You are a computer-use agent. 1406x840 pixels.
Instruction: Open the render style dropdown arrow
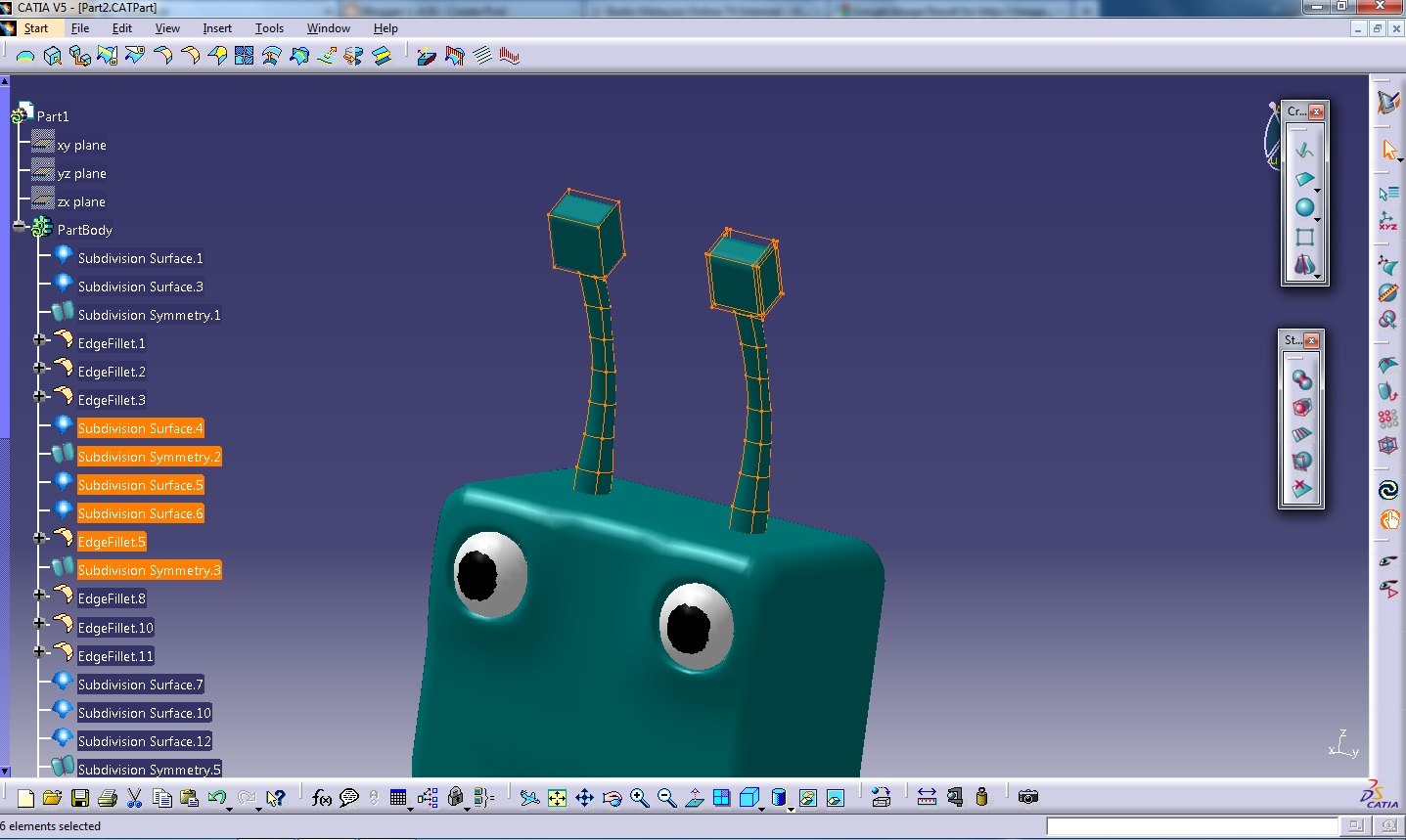click(x=791, y=809)
